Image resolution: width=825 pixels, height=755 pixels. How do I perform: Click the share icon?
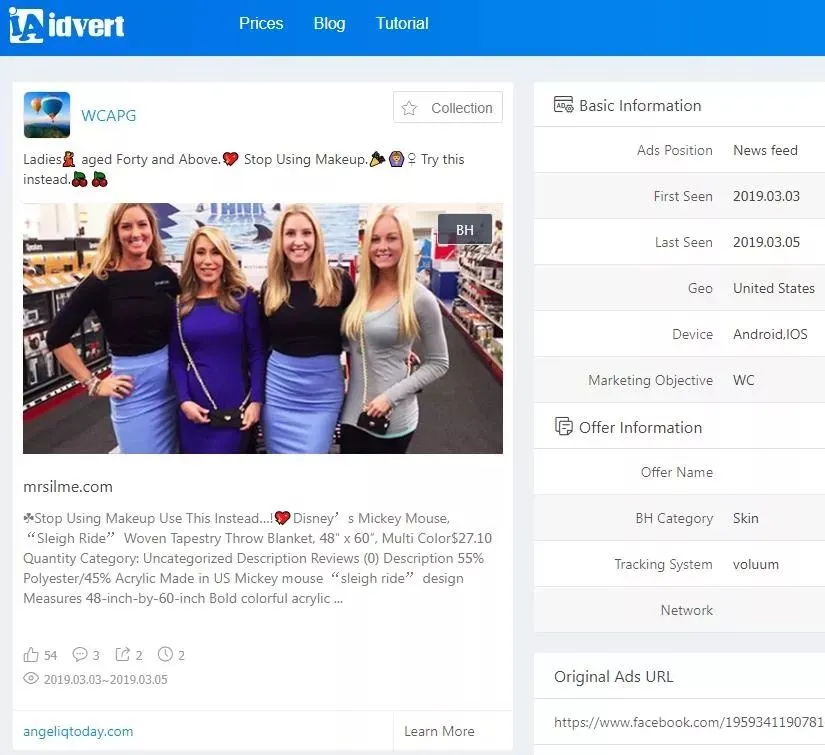point(123,655)
